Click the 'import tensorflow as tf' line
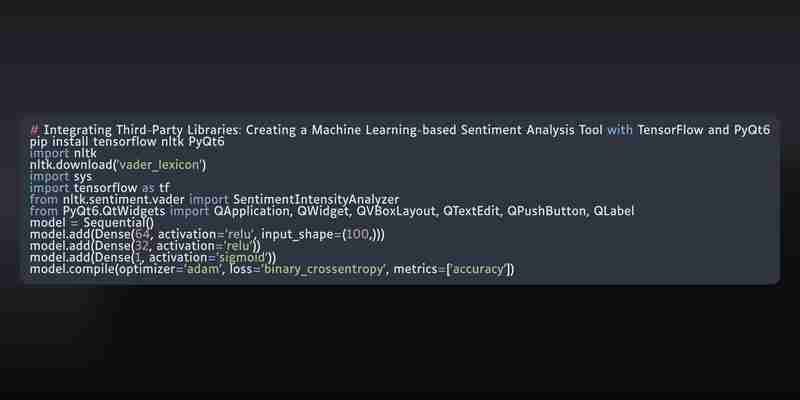800x400 pixels. (x=99, y=188)
